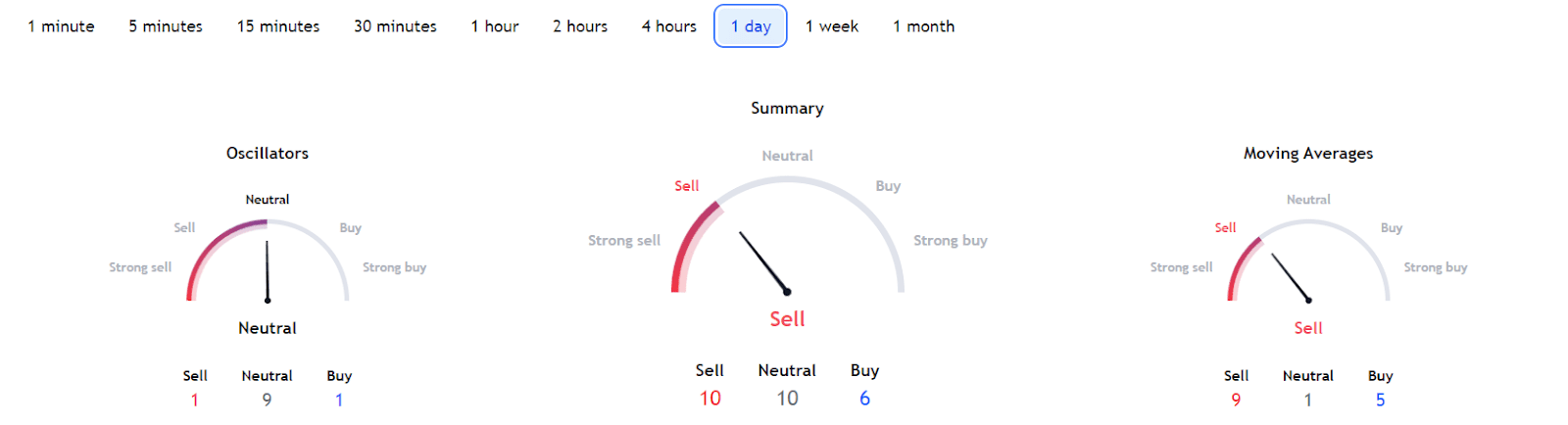Switch to the 5 minutes timeframe
The image size is (1568, 425).
[x=166, y=26]
